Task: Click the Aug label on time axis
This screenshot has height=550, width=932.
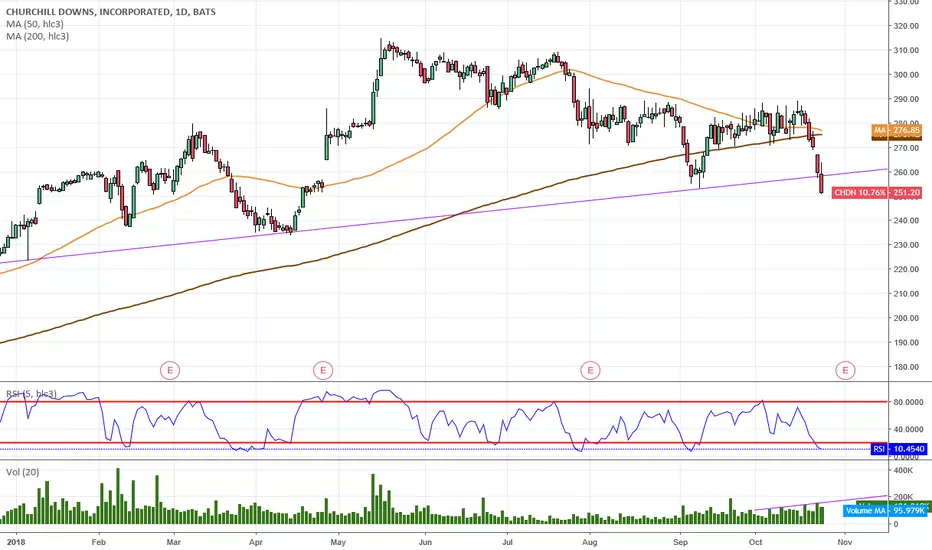Action: coord(590,542)
